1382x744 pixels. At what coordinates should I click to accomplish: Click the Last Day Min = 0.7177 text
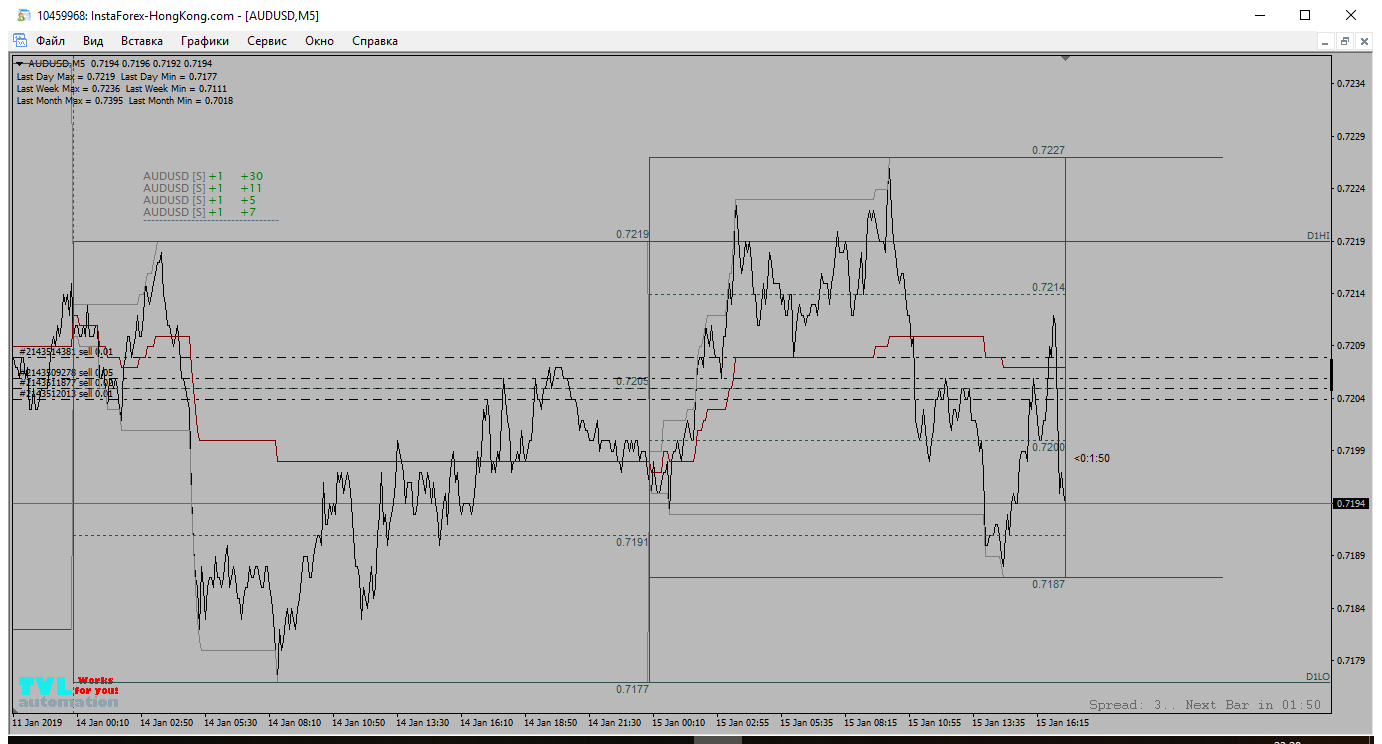(169, 76)
